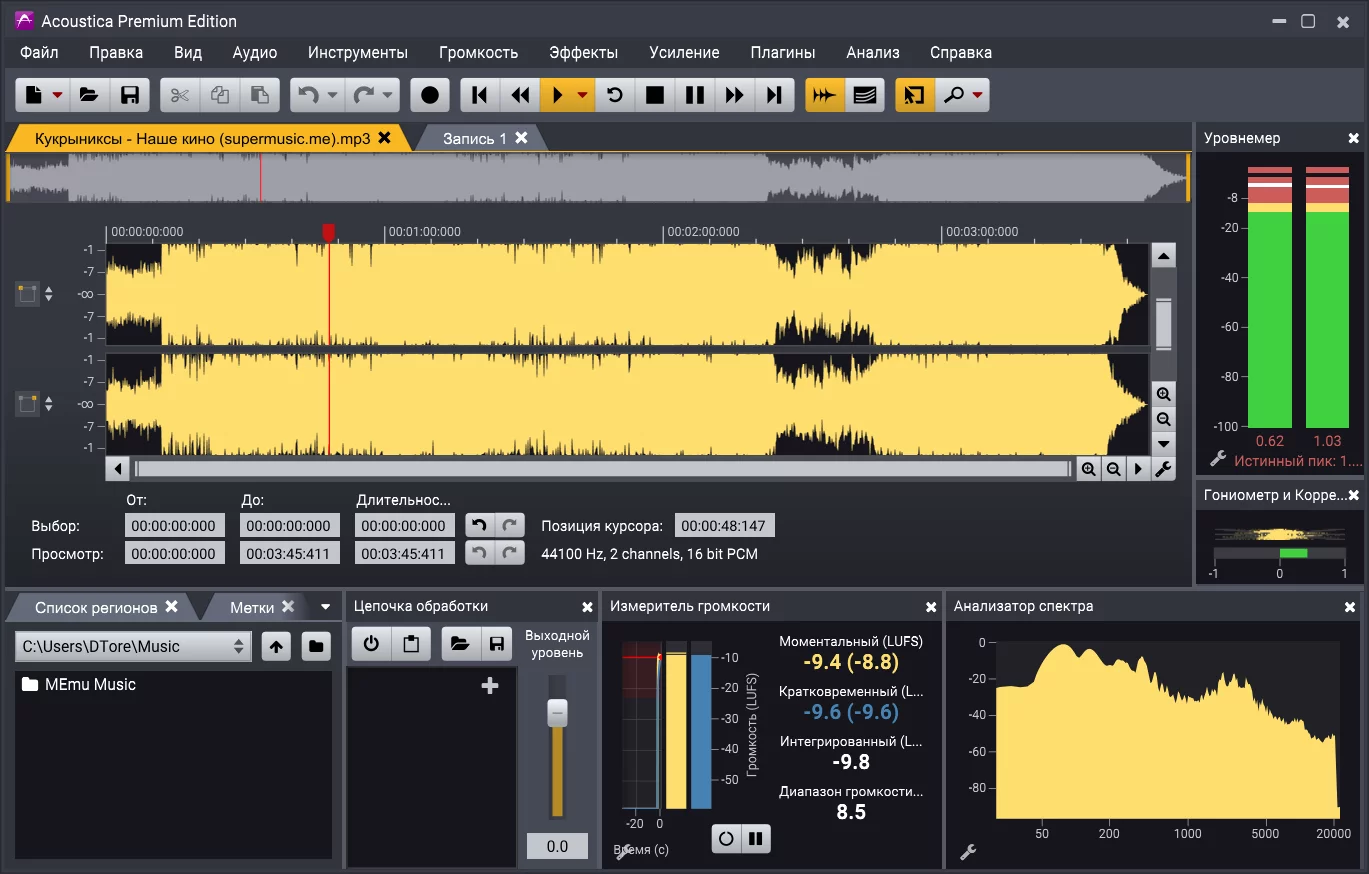Redo the last undone action
Screen dimensions: 1369x874
(x=363, y=95)
